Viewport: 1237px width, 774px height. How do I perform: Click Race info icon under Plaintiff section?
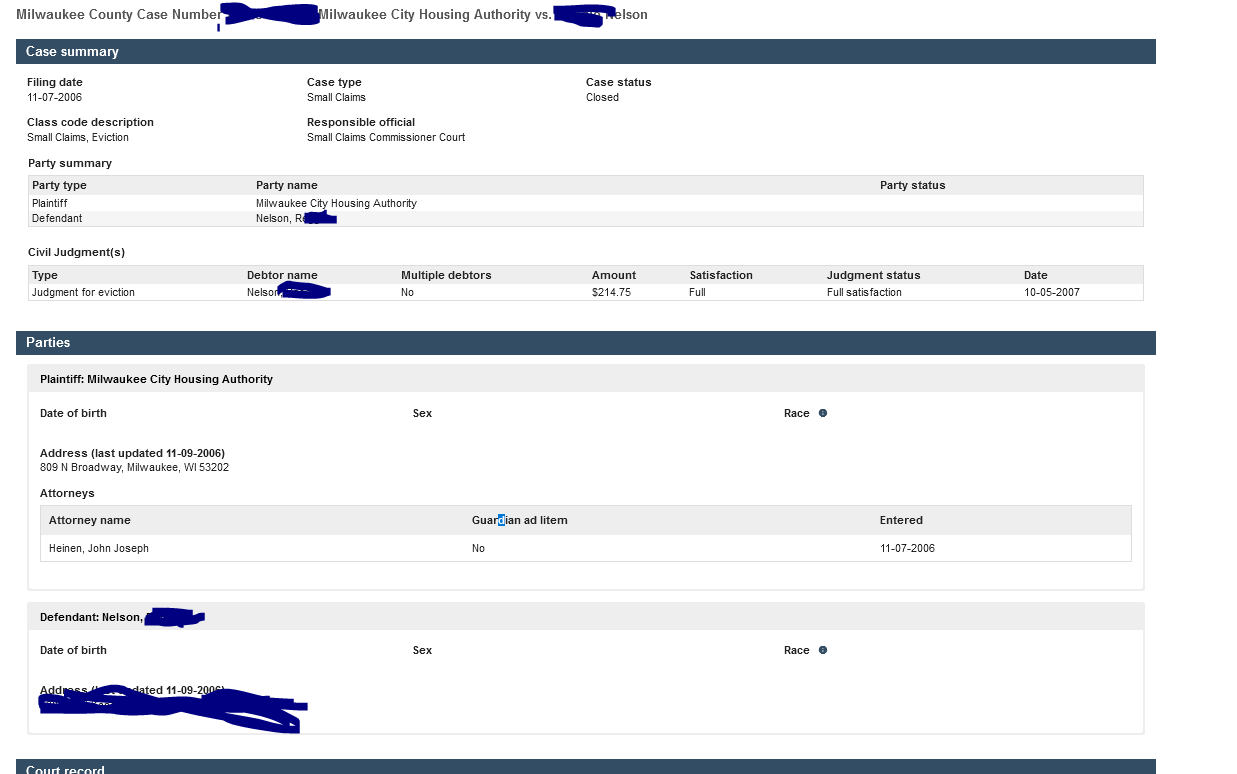point(823,413)
